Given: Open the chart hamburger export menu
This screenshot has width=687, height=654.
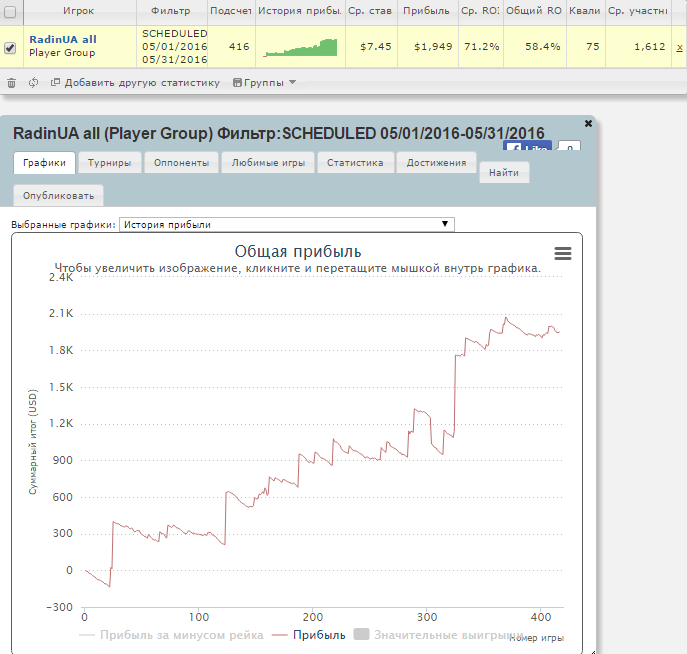Looking at the screenshot, I should [x=563, y=254].
